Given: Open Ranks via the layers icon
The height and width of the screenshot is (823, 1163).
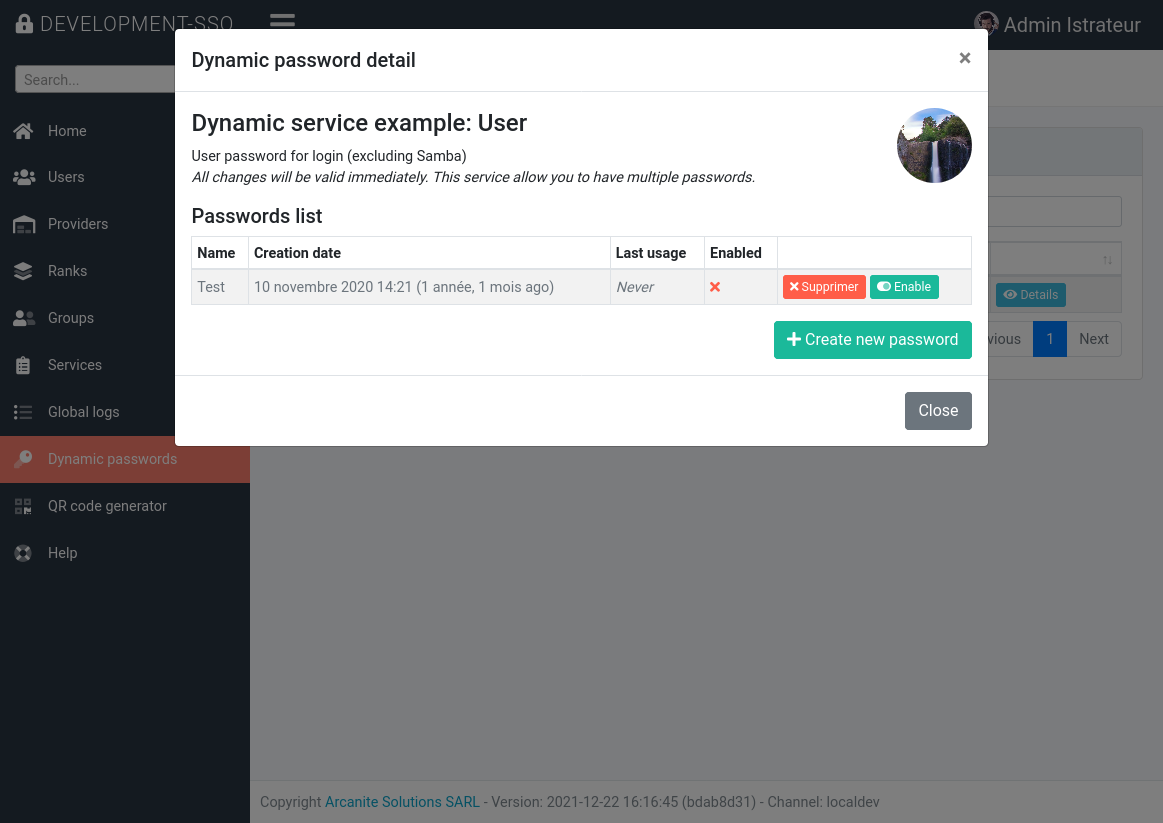Looking at the screenshot, I should tap(23, 271).
